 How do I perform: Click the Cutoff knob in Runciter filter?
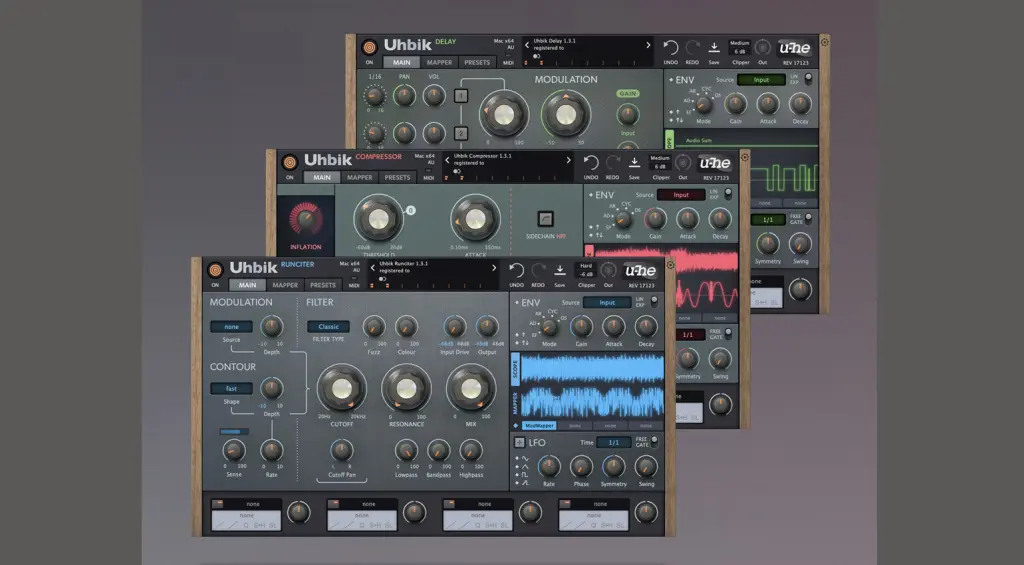point(341,388)
